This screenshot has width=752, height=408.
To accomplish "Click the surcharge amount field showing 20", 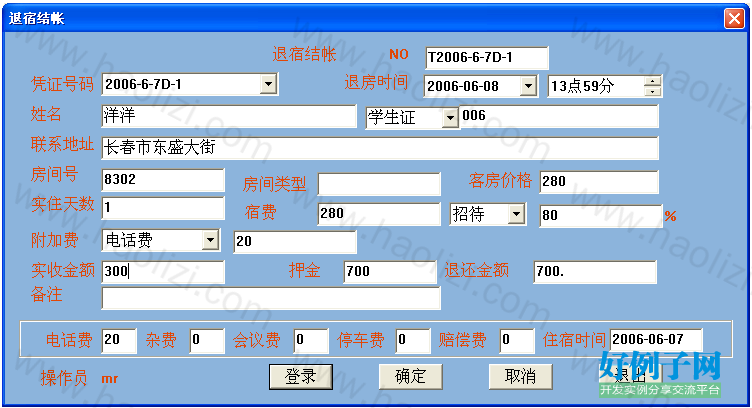I will point(295,242).
